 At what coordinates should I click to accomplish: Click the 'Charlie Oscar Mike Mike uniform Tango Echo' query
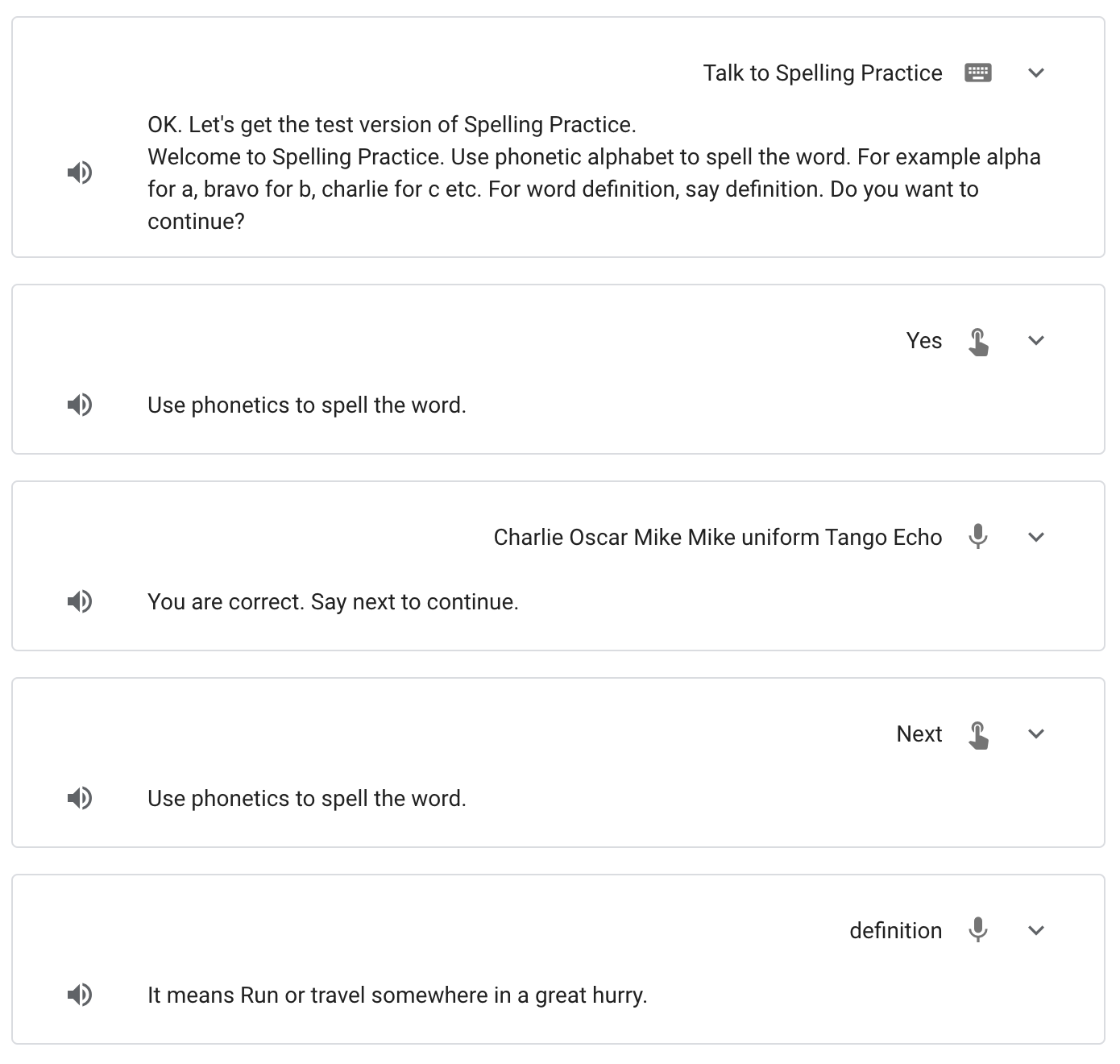pos(717,537)
